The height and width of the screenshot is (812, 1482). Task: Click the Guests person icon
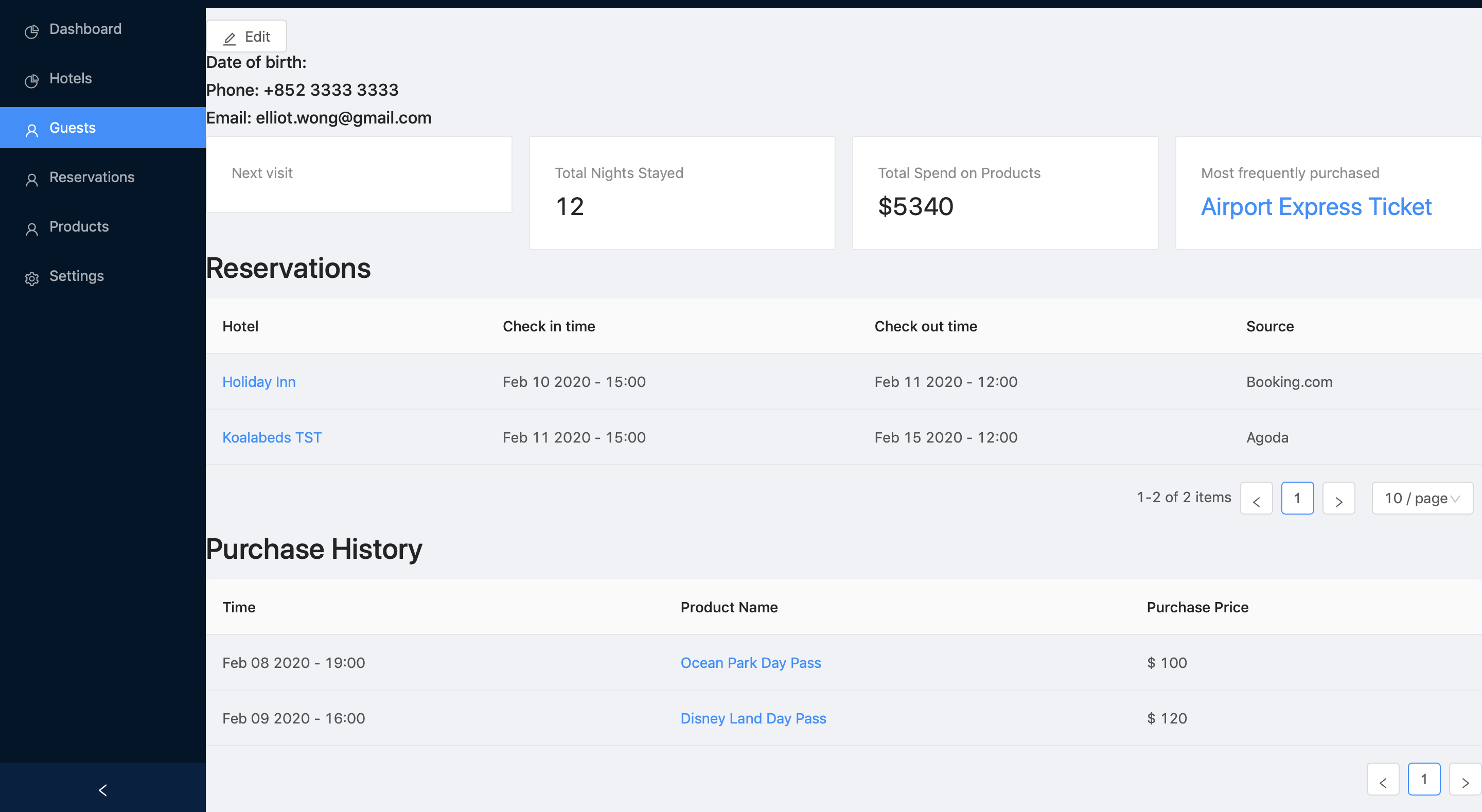pyautogui.click(x=31, y=130)
